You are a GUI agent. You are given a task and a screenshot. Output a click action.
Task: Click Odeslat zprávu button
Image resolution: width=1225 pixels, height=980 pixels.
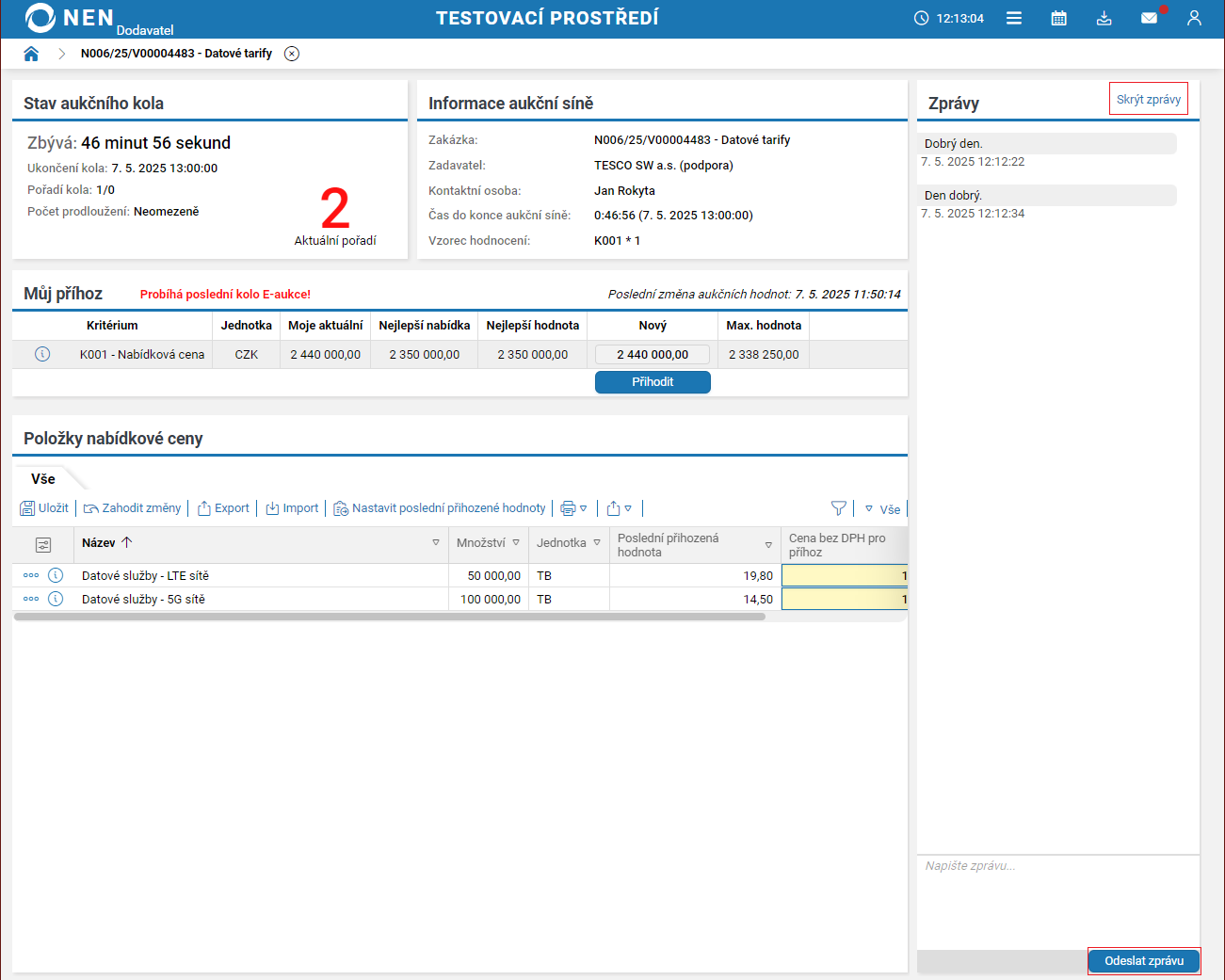(x=1143, y=961)
